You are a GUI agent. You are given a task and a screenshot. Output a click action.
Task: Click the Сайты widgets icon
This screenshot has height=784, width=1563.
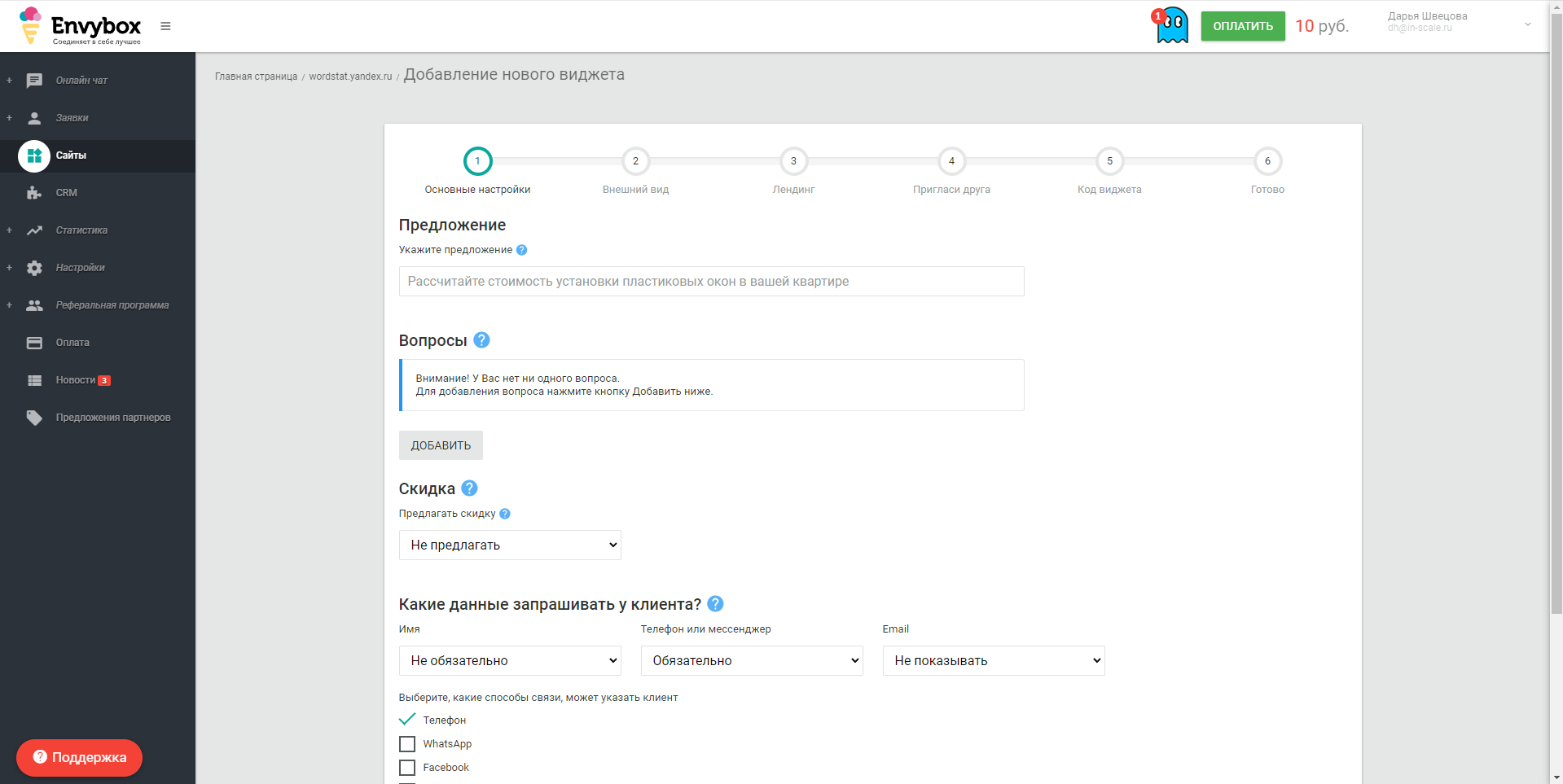tap(34, 155)
